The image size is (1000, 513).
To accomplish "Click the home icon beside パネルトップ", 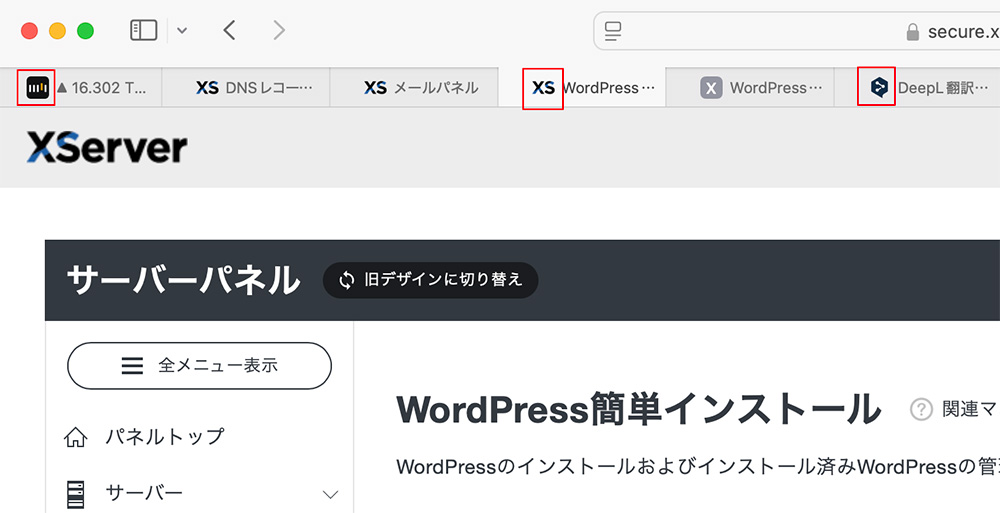I will [75, 437].
